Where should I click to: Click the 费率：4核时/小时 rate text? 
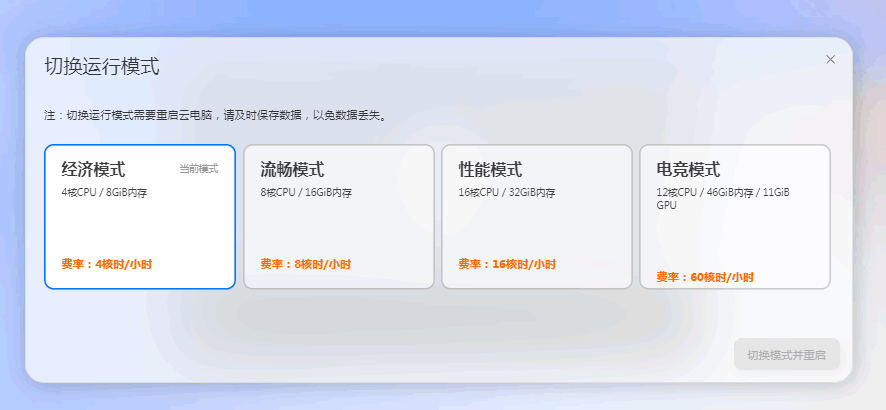coord(106,264)
